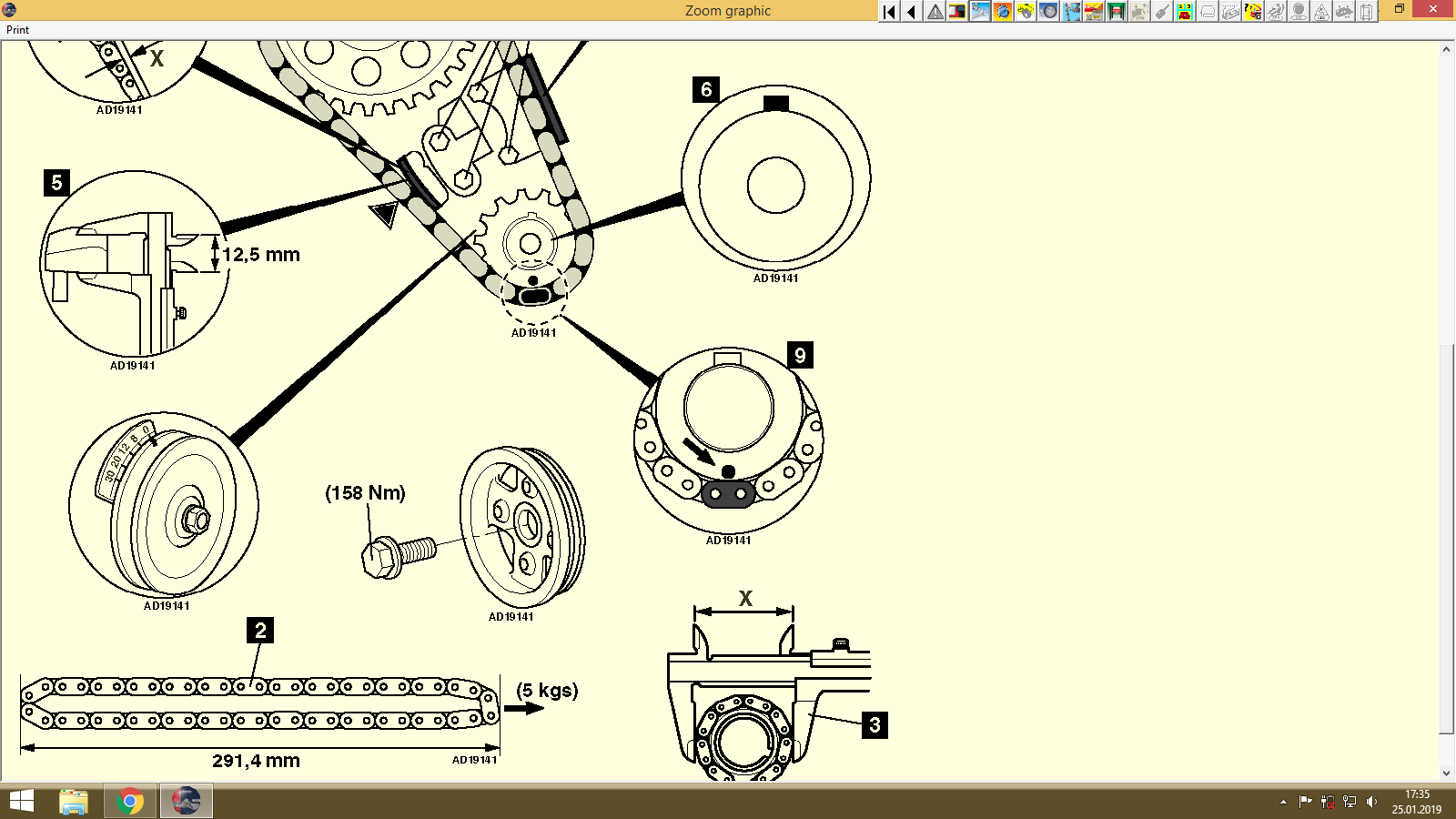Click the green vehicle lift toolbar icon

coord(1117,12)
